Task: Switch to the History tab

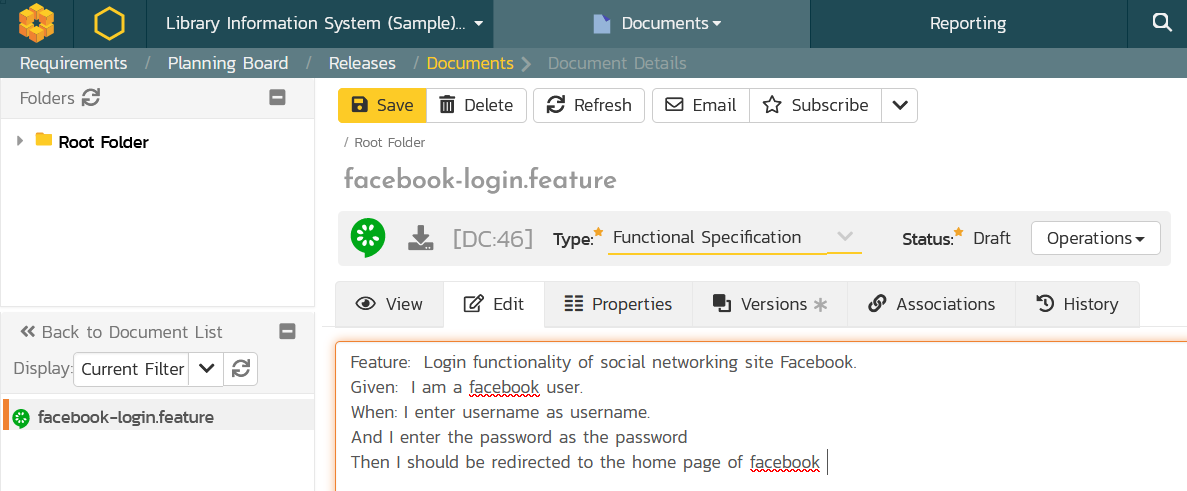Action: point(1077,304)
